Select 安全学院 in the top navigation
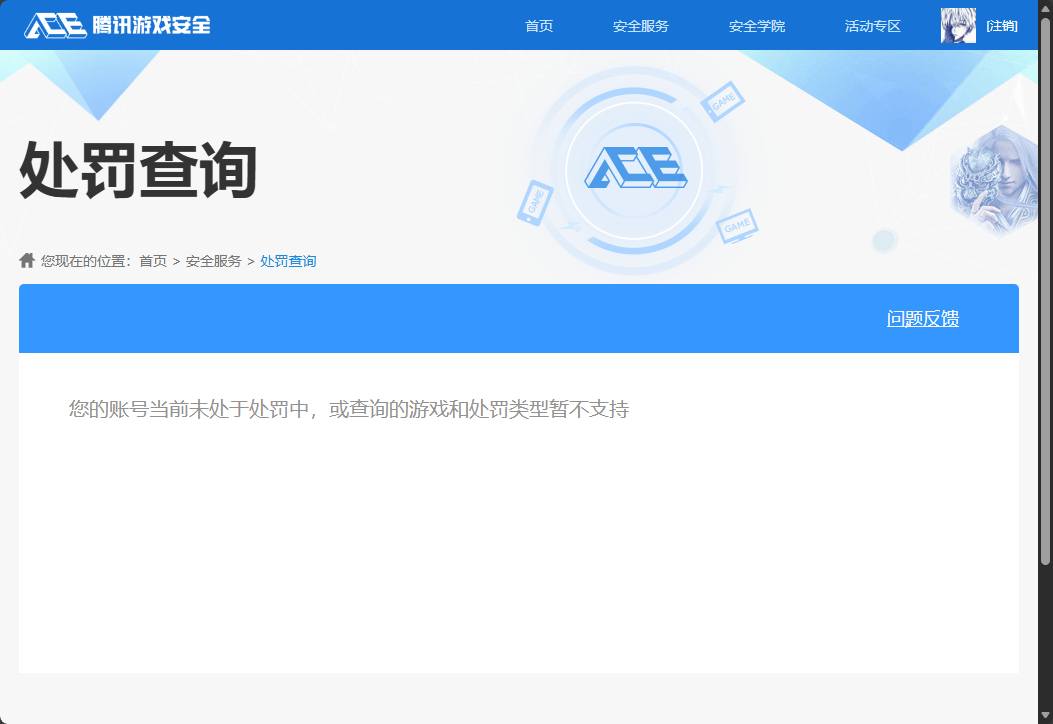This screenshot has width=1053, height=724. (757, 25)
